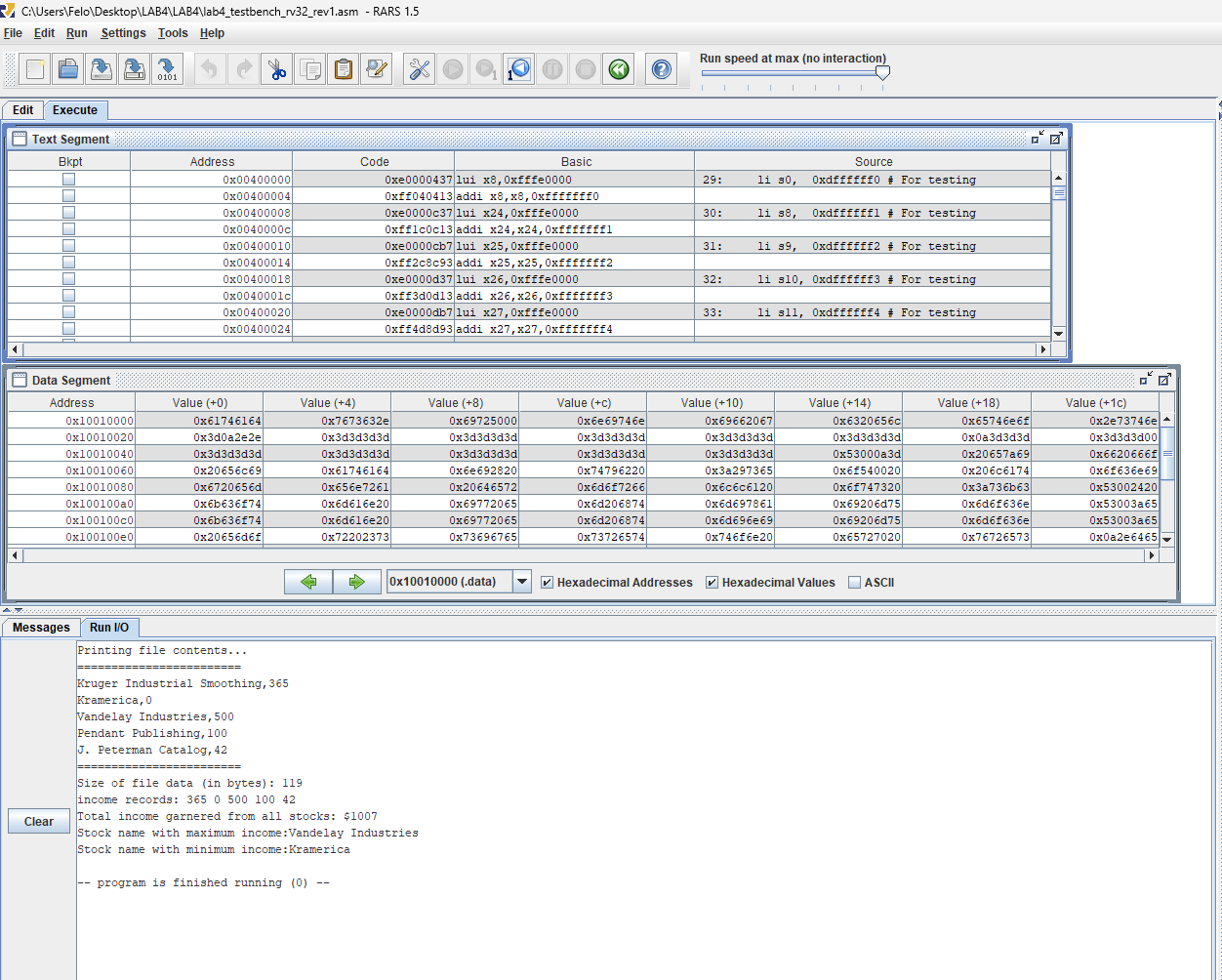Click the Pause execution icon
1222x980 pixels.
(x=552, y=69)
